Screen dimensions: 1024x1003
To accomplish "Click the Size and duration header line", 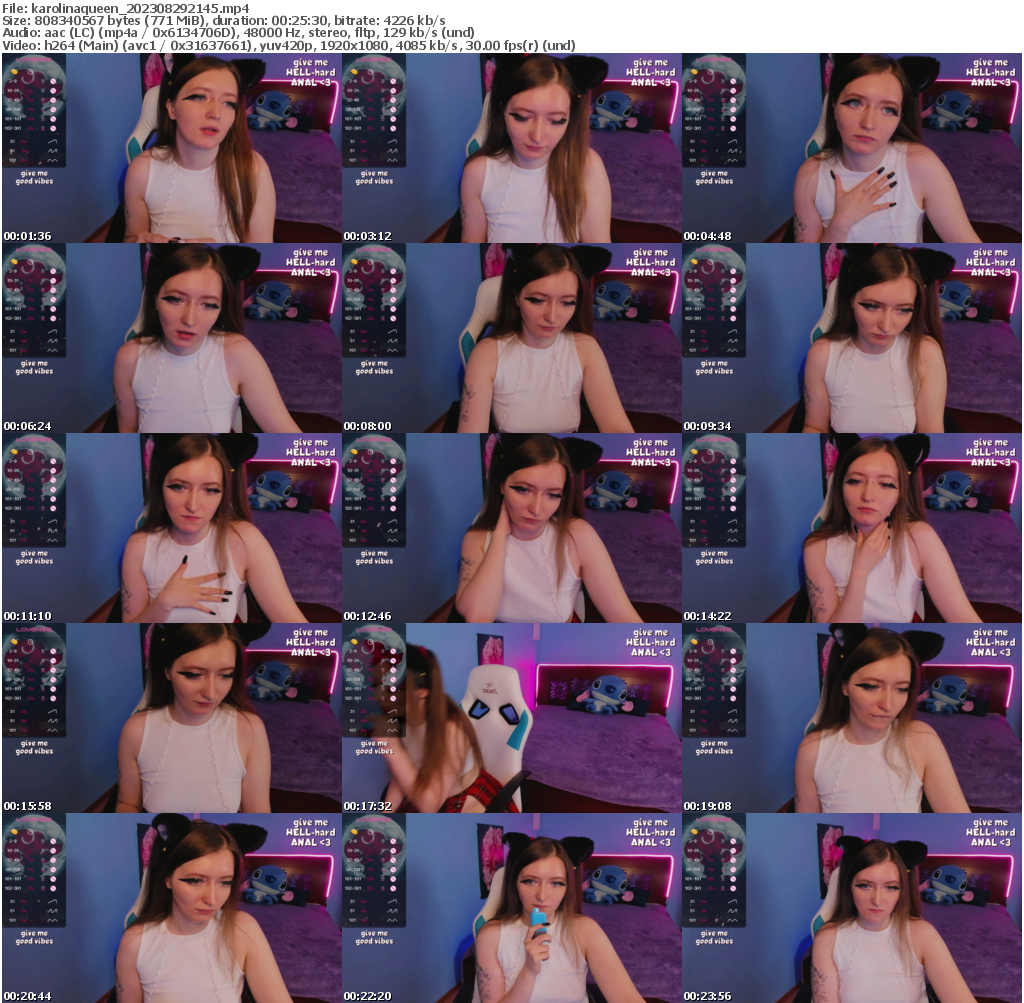I will pos(224,21).
